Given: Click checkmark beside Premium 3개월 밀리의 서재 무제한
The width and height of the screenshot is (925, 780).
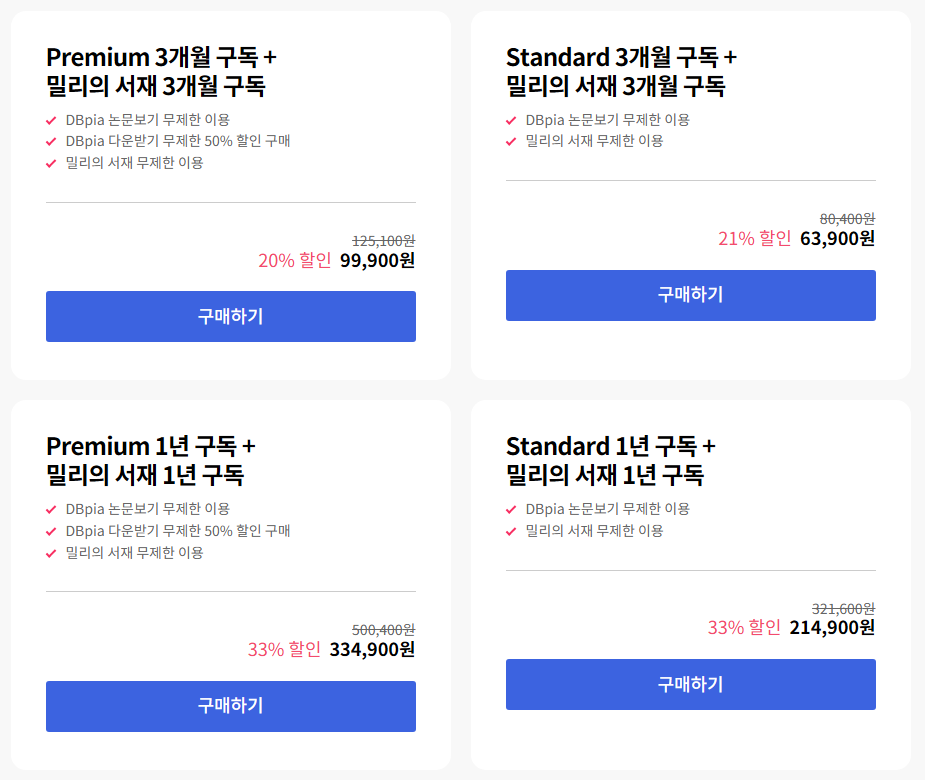Looking at the screenshot, I should click(x=51, y=163).
